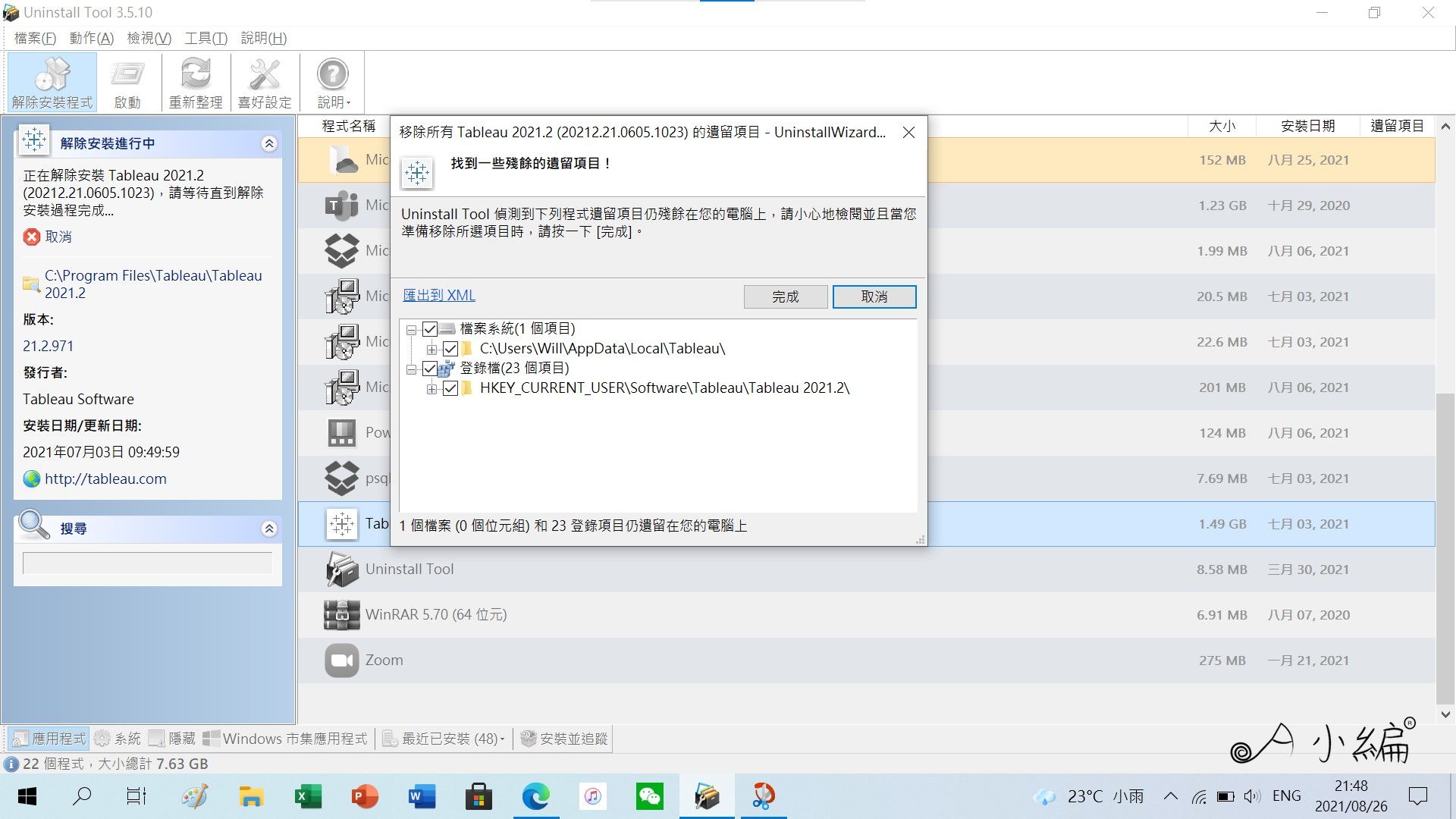Open Word from the taskbar

(x=422, y=796)
